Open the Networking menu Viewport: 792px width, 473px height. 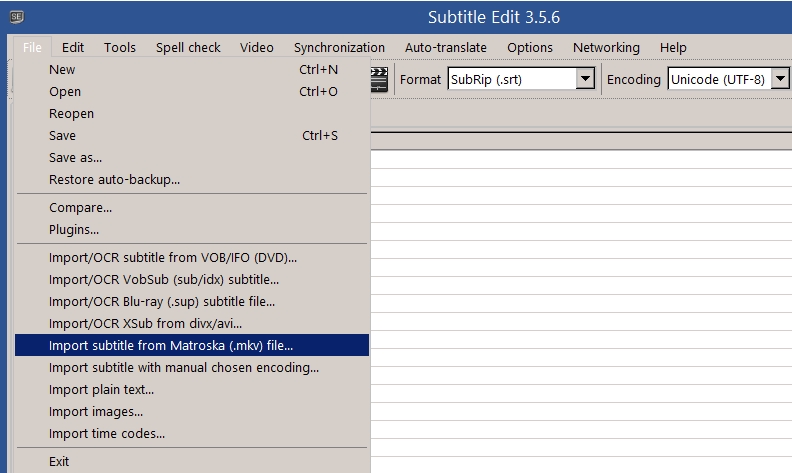[606, 47]
